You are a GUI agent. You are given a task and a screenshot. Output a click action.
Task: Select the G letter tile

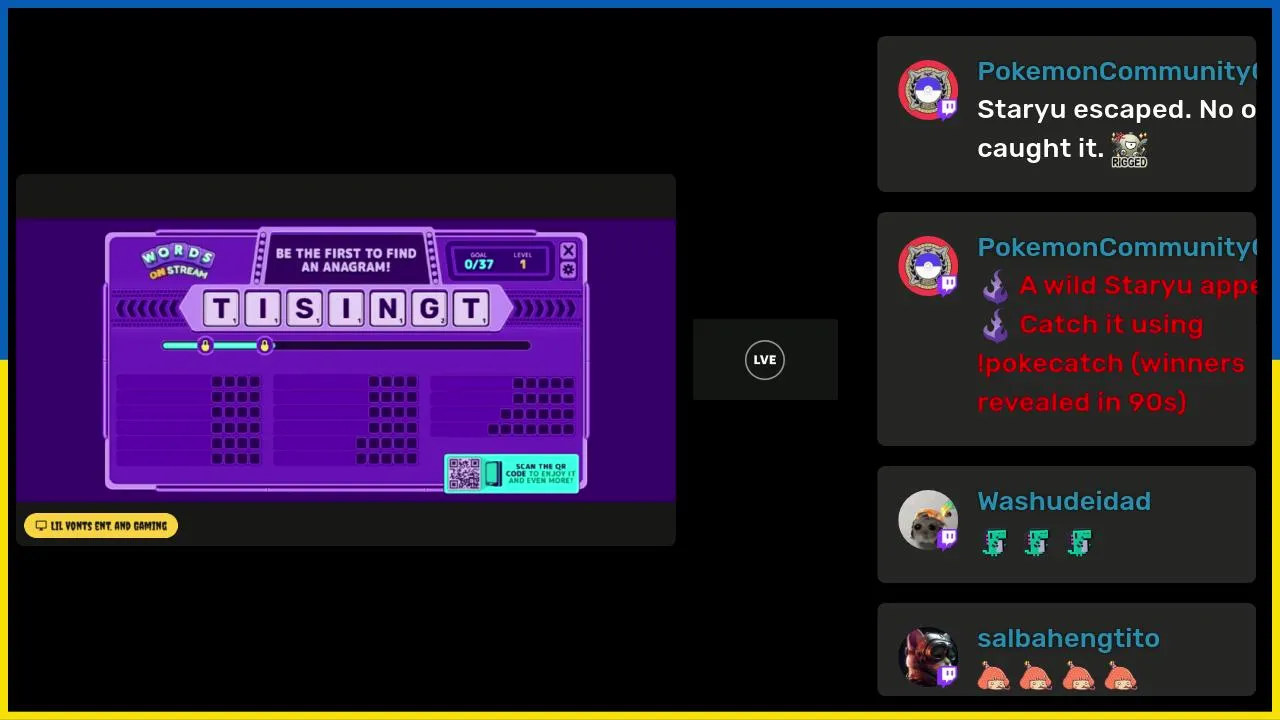pyautogui.click(x=428, y=309)
